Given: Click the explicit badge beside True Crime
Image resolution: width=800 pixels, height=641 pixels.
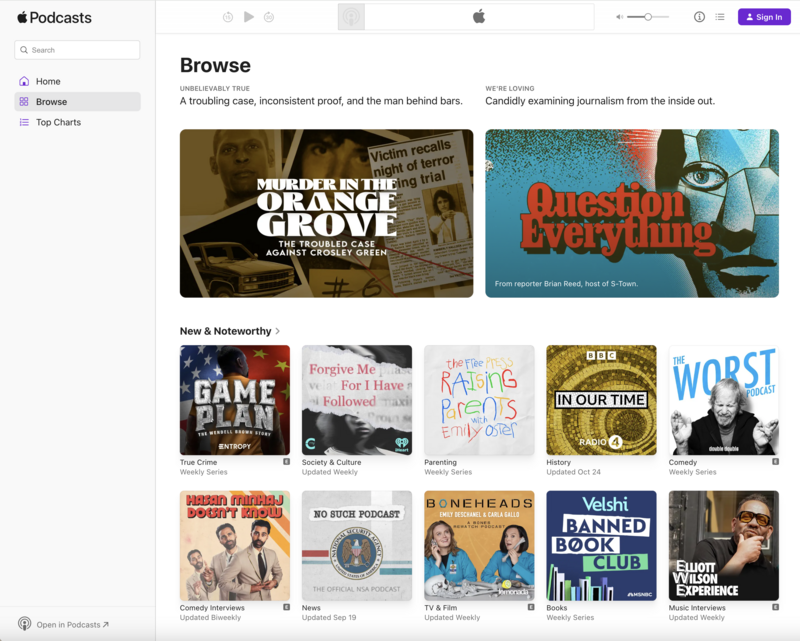Looking at the screenshot, I should click(x=287, y=461).
